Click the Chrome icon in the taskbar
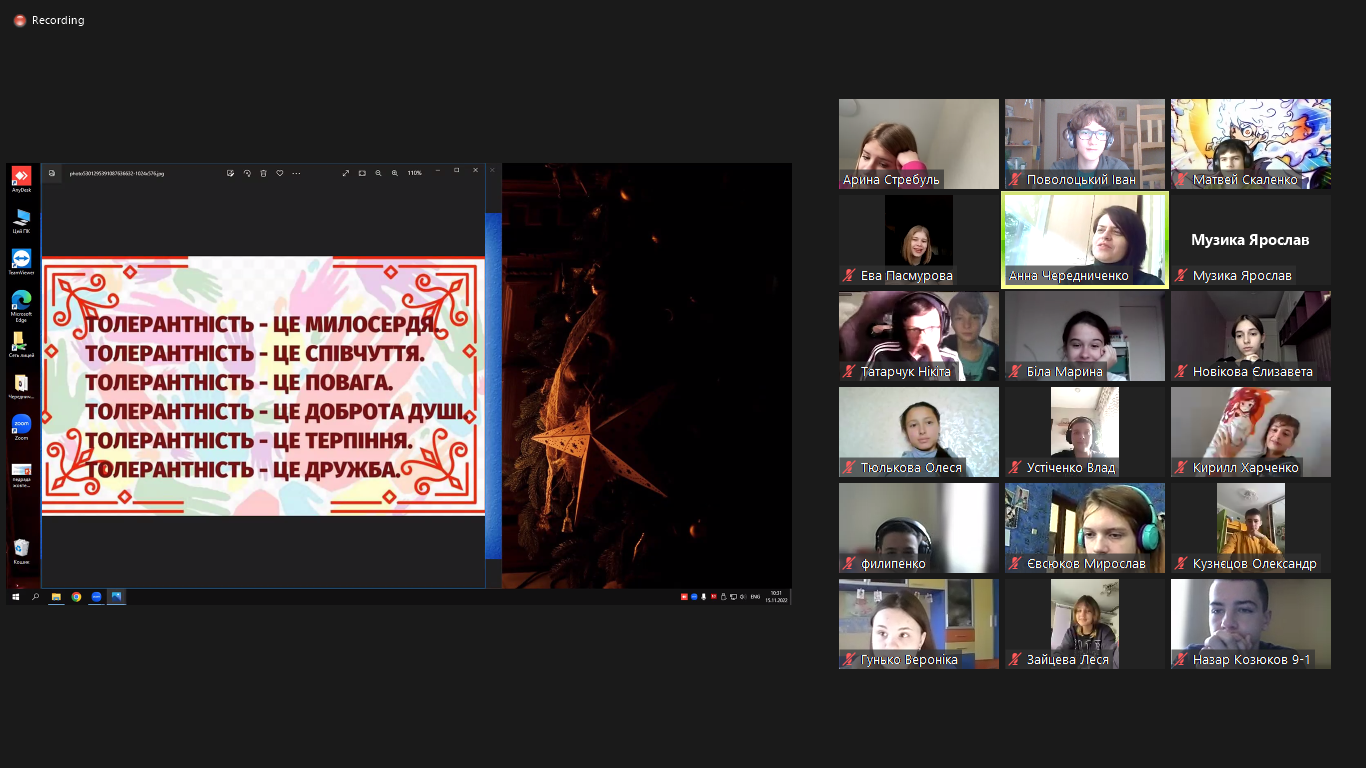1366x768 pixels. click(76, 596)
